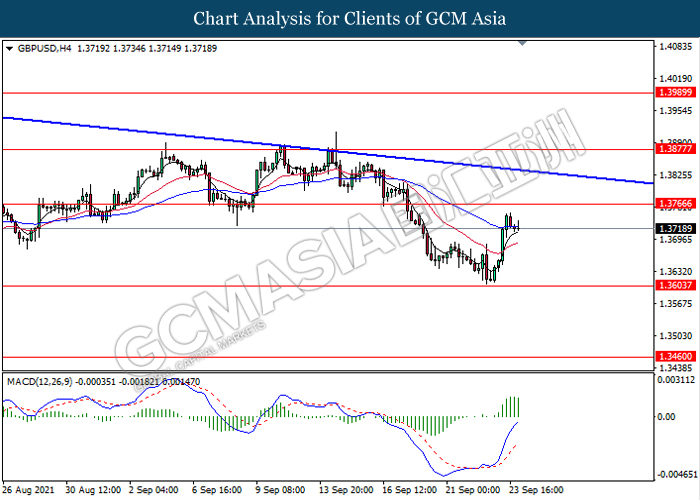The image size is (700, 500).
Task: Select the 1.39899 red price label
Action: 675,92
